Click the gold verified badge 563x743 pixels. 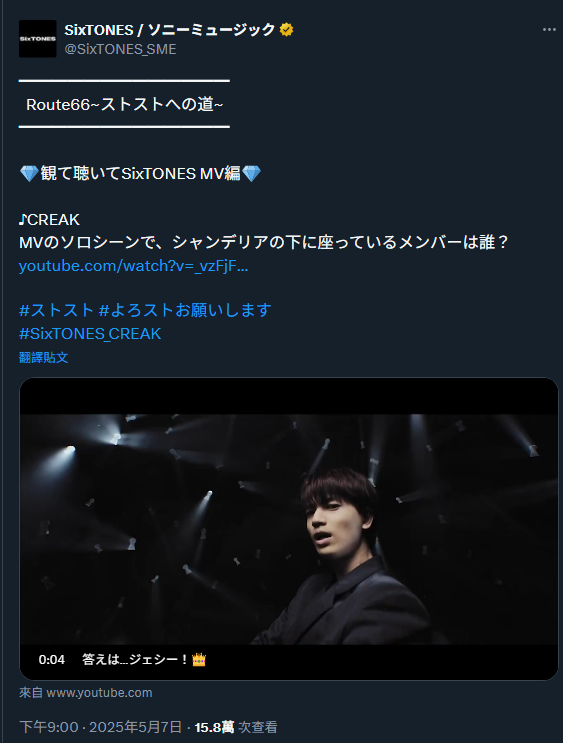tap(286, 30)
